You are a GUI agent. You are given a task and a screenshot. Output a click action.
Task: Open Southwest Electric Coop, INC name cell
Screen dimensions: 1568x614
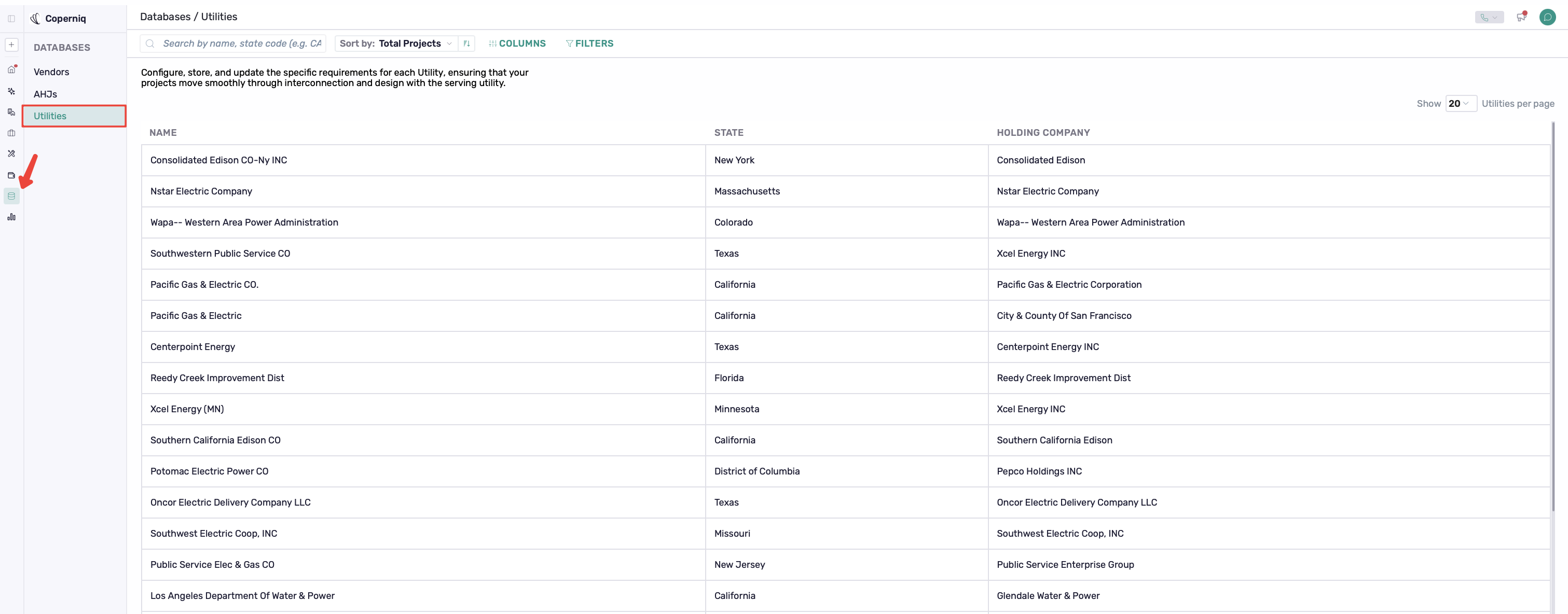[x=424, y=534]
